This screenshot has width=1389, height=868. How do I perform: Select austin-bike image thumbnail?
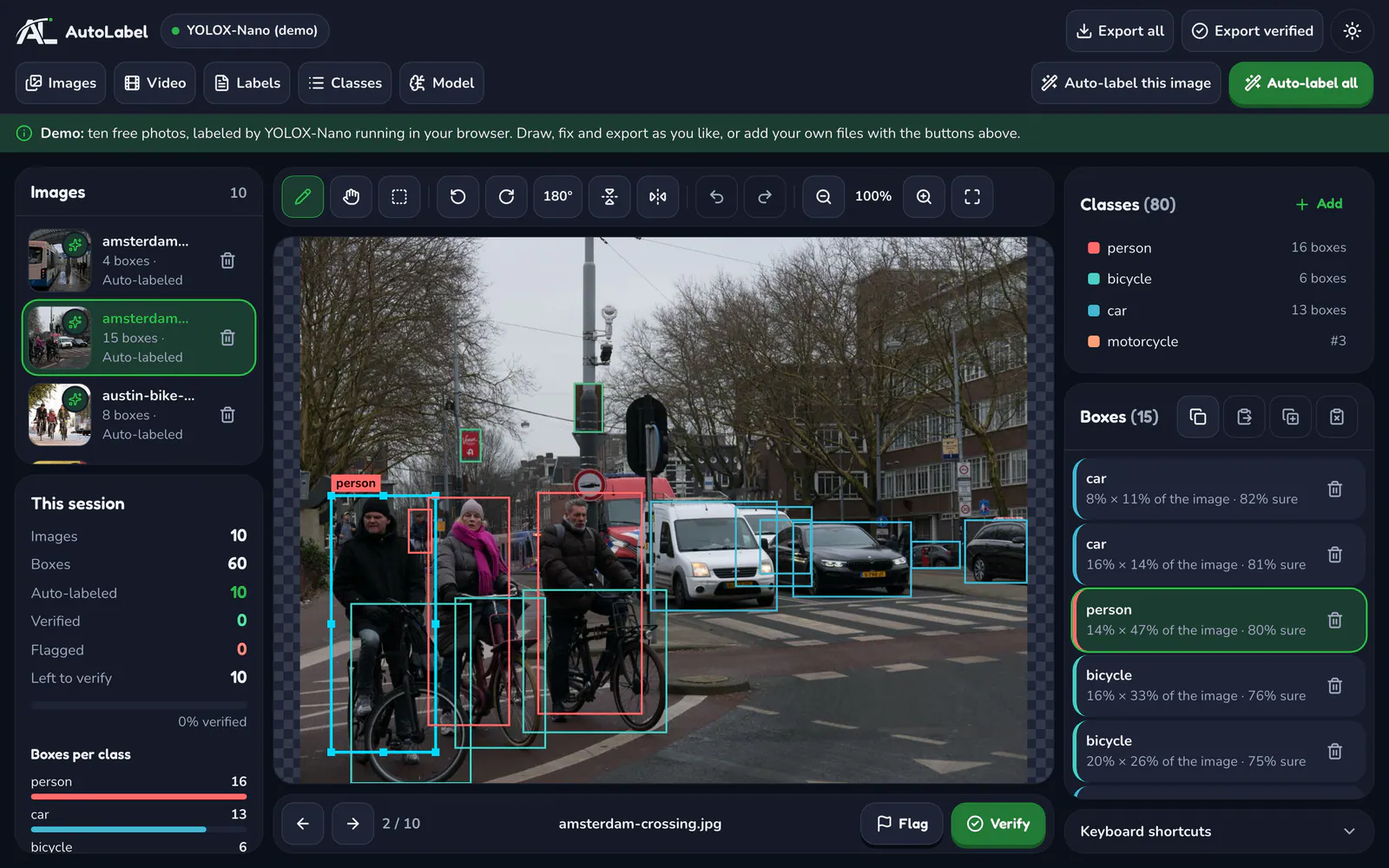[60, 415]
